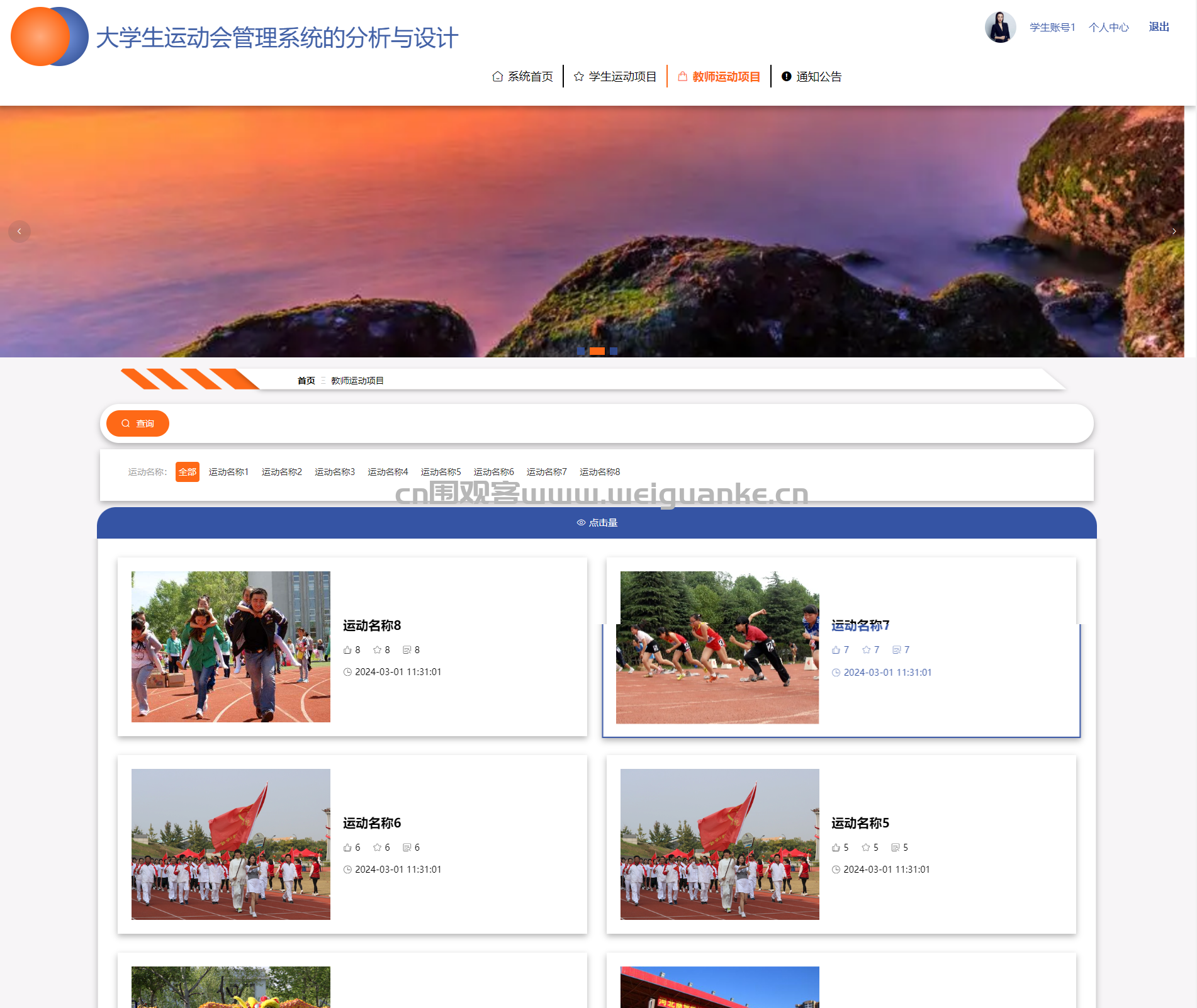Filter by 运动名称7
Viewport: 1197px width, 1008px height.
pos(546,472)
